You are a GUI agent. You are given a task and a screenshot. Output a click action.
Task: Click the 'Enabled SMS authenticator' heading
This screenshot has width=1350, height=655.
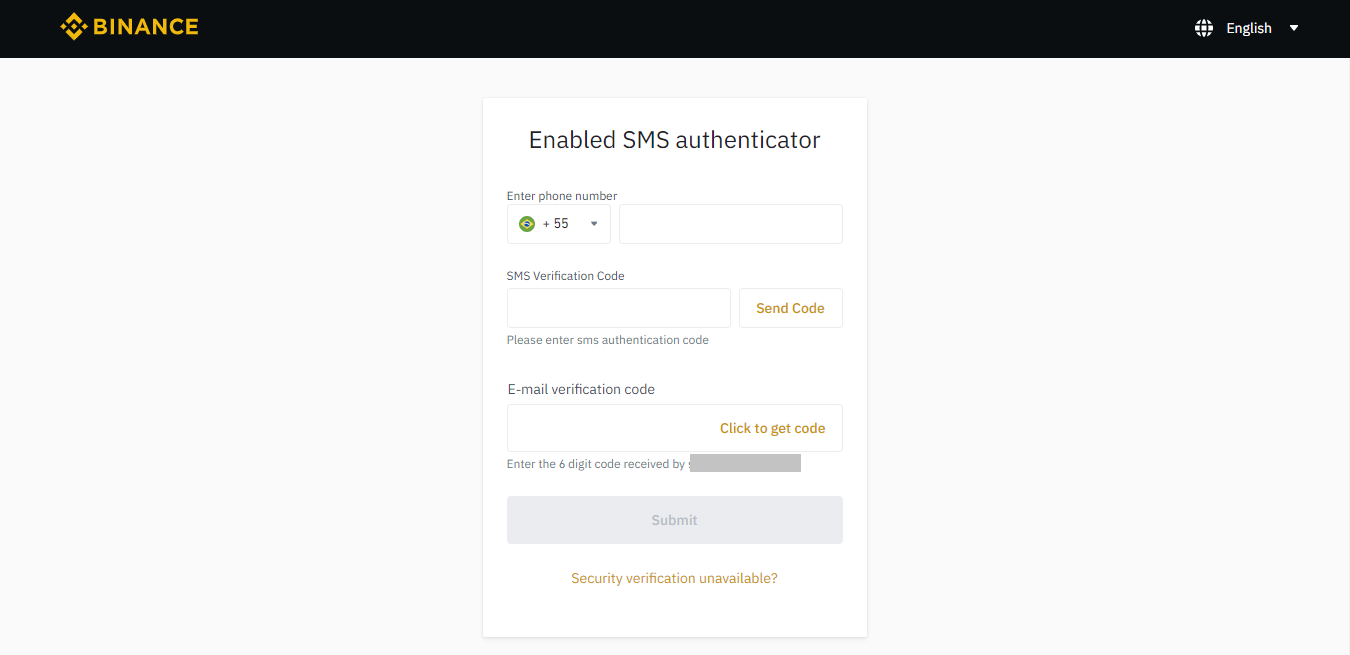coord(674,140)
